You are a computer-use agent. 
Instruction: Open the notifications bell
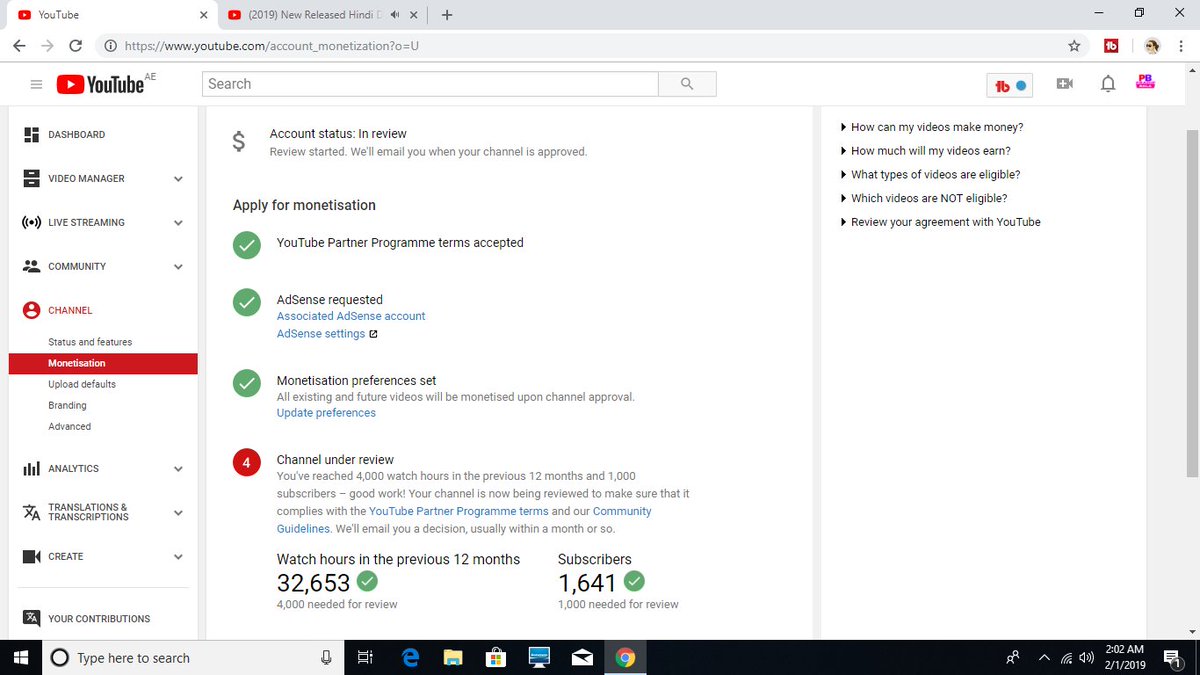tap(1108, 84)
